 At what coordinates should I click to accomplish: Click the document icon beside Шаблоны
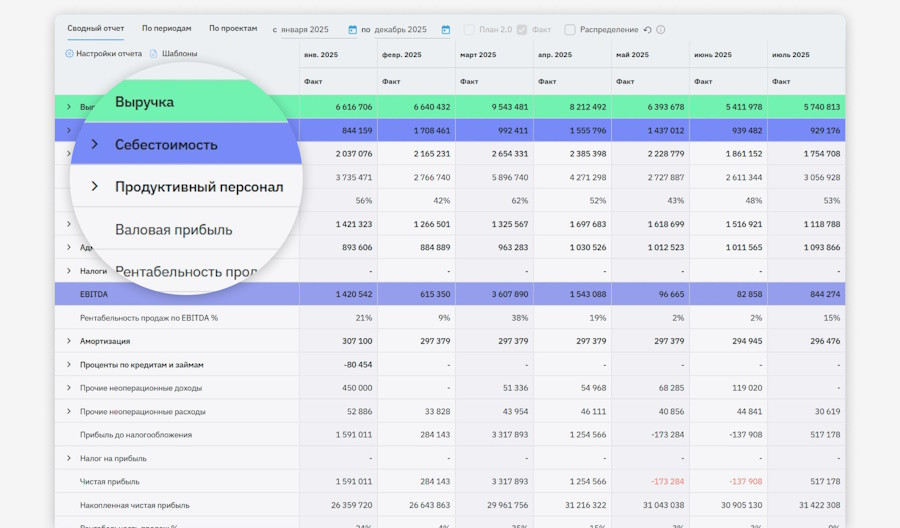click(x=153, y=54)
